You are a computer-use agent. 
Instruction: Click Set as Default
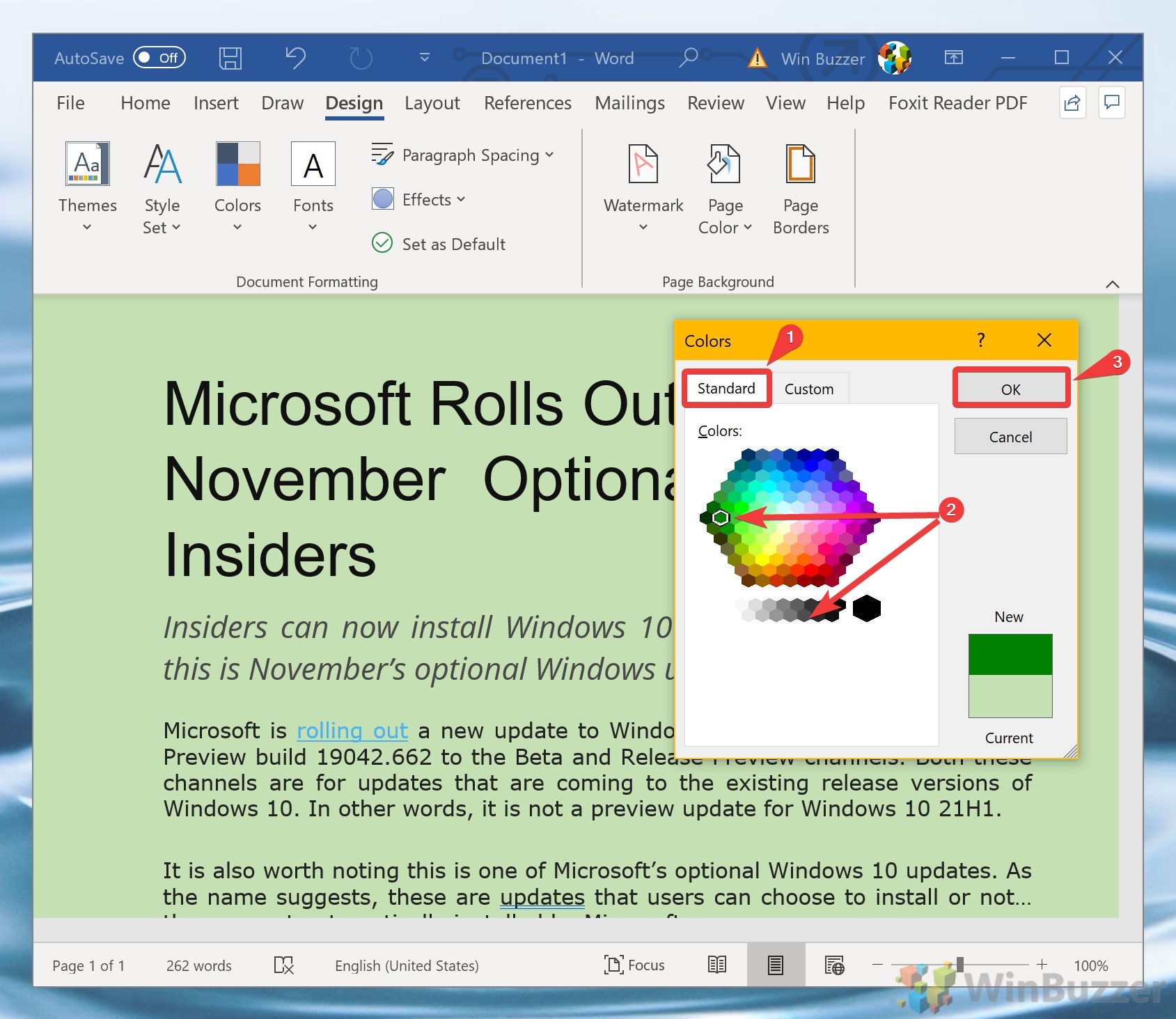tap(439, 244)
